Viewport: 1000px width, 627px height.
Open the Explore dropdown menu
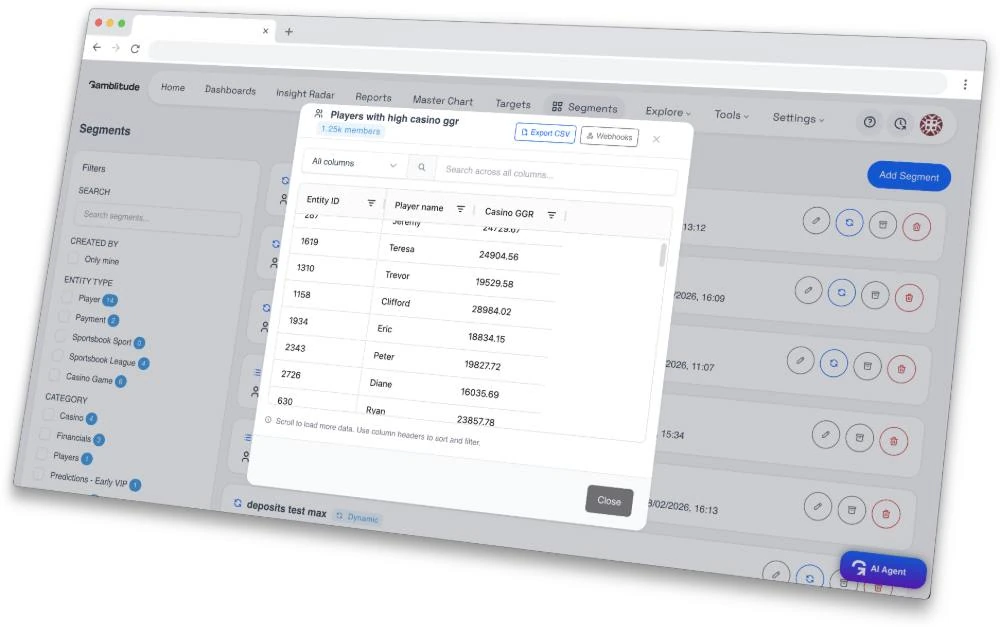tap(668, 112)
